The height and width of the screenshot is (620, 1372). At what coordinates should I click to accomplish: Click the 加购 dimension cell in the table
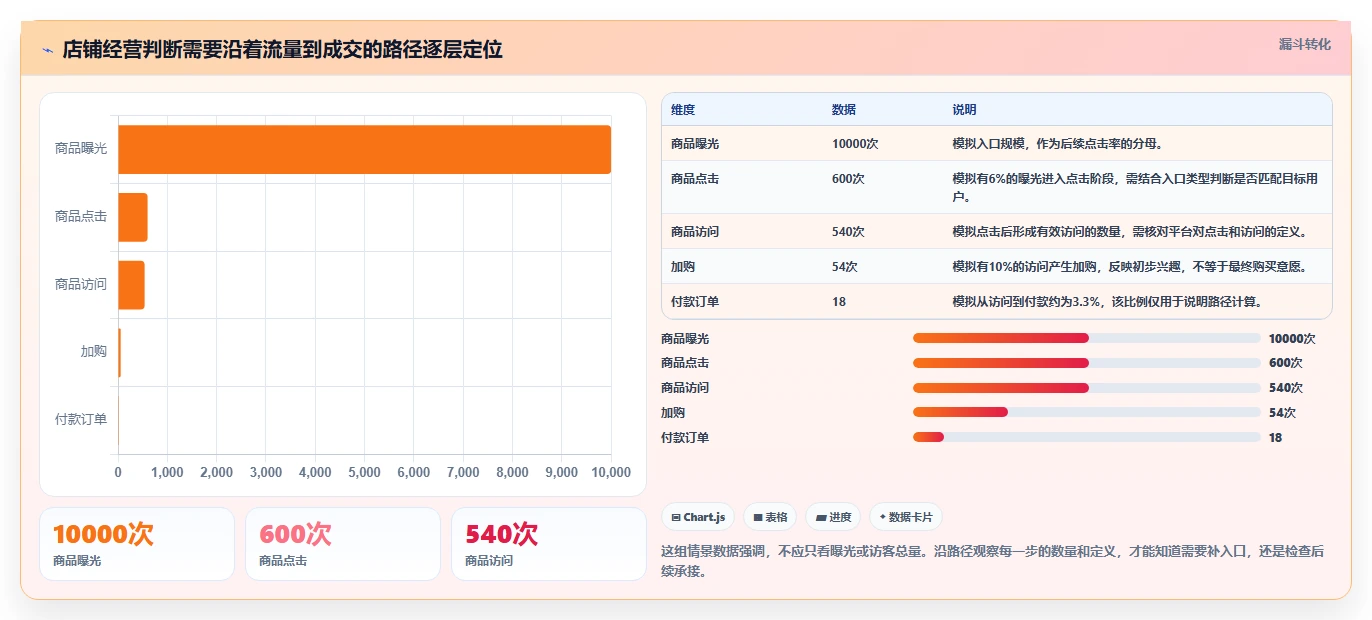point(683,266)
